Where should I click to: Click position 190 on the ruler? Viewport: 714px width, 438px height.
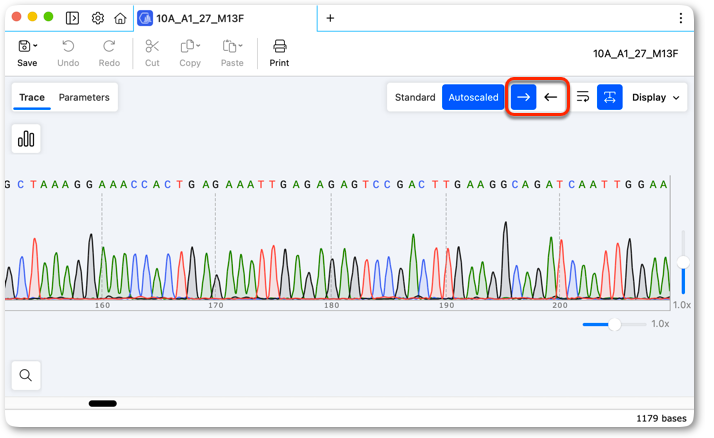pos(447,306)
